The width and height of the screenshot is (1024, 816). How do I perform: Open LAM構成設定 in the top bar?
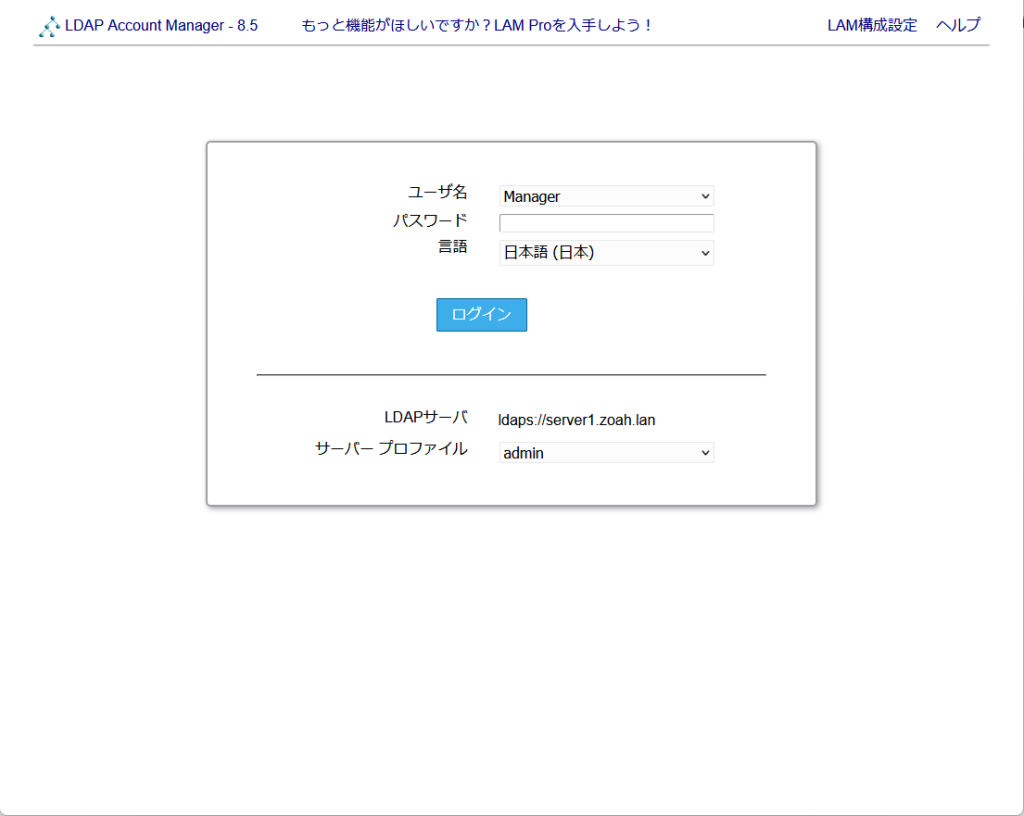872,26
